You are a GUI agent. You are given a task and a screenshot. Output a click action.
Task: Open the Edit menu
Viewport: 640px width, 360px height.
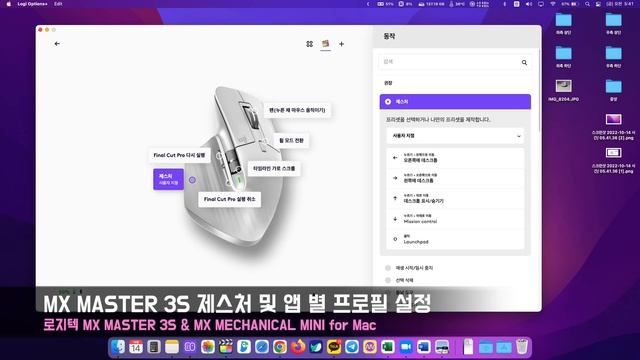click(x=58, y=4)
